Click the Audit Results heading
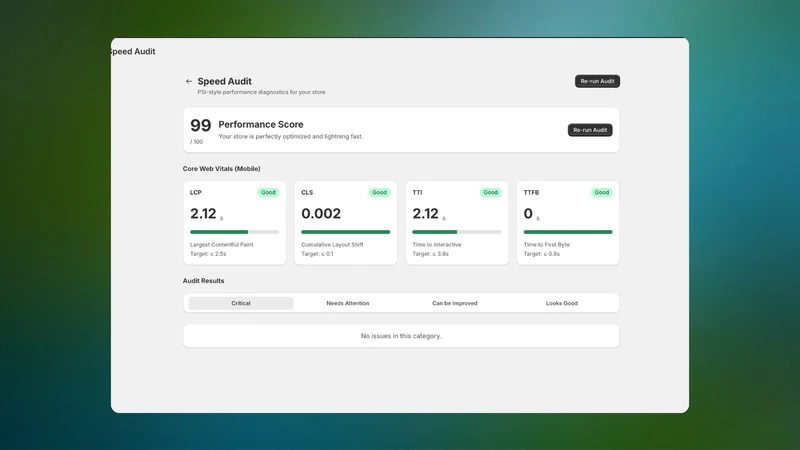This screenshot has width=800, height=450. (204, 281)
